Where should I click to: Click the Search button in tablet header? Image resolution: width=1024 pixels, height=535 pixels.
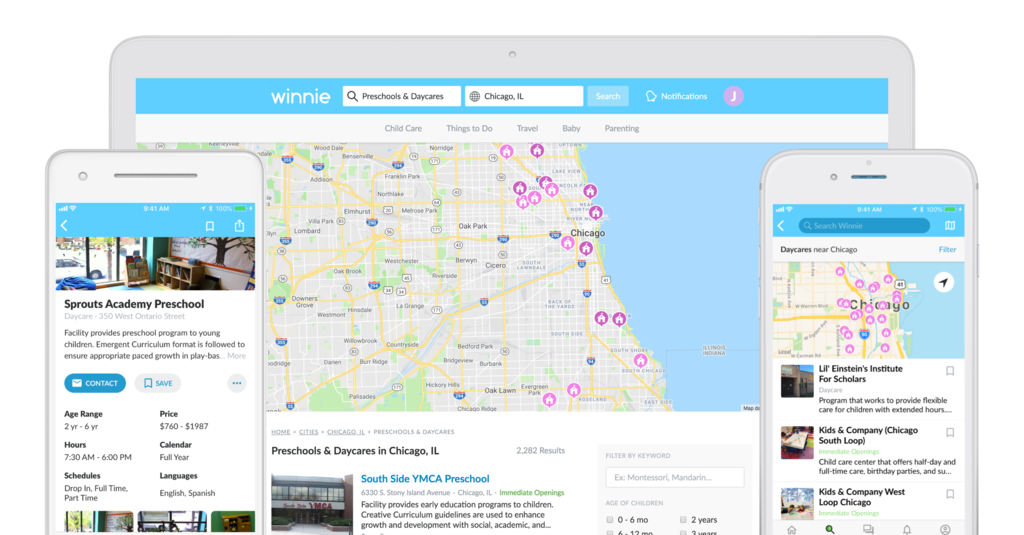[608, 96]
